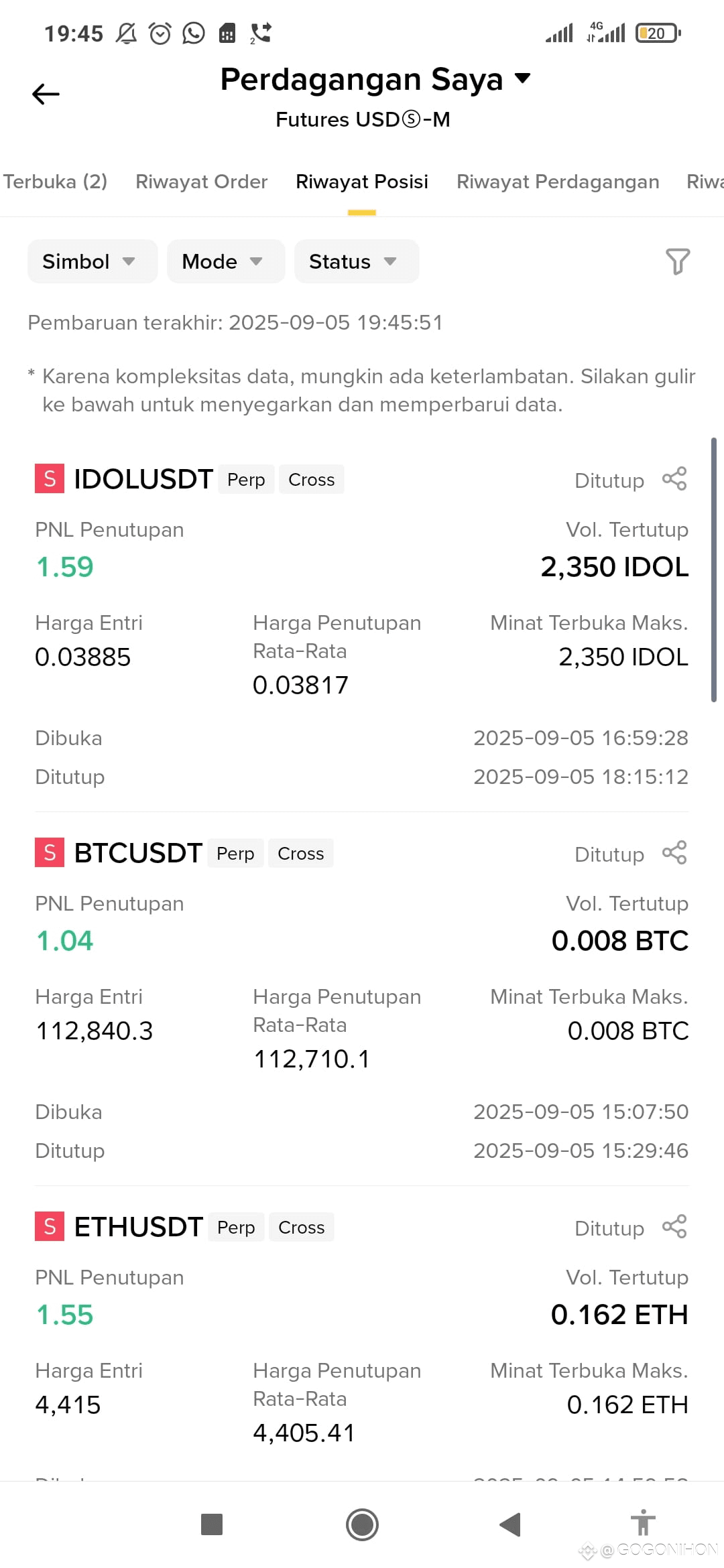Image resolution: width=724 pixels, height=1568 pixels.
Task: Tap the back arrow icon
Action: (x=46, y=94)
